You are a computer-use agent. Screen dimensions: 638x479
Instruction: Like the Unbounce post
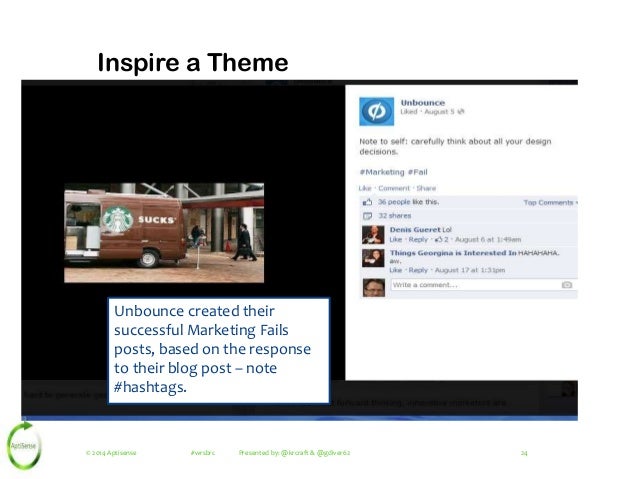coord(365,188)
